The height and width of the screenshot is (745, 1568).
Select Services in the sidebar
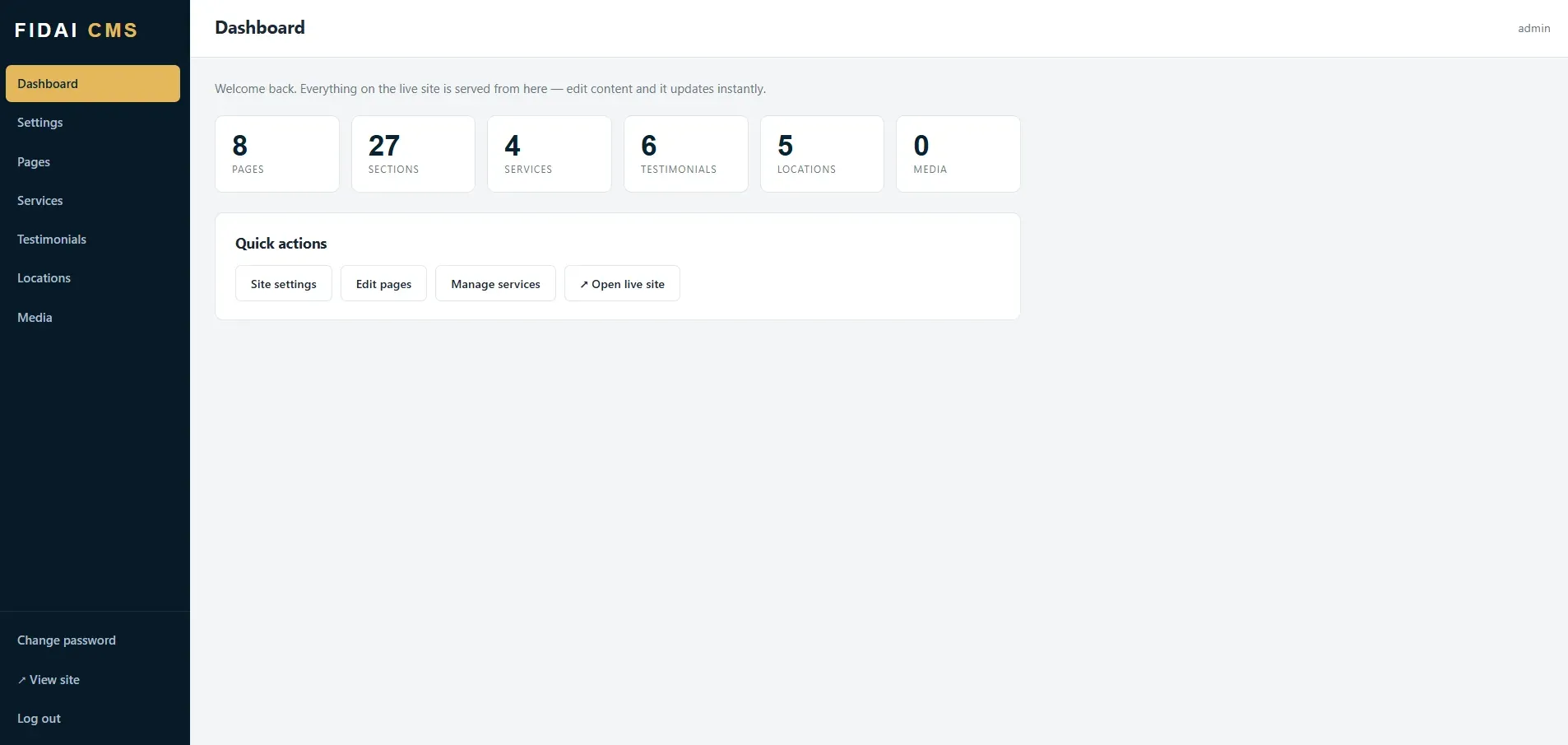click(93, 201)
